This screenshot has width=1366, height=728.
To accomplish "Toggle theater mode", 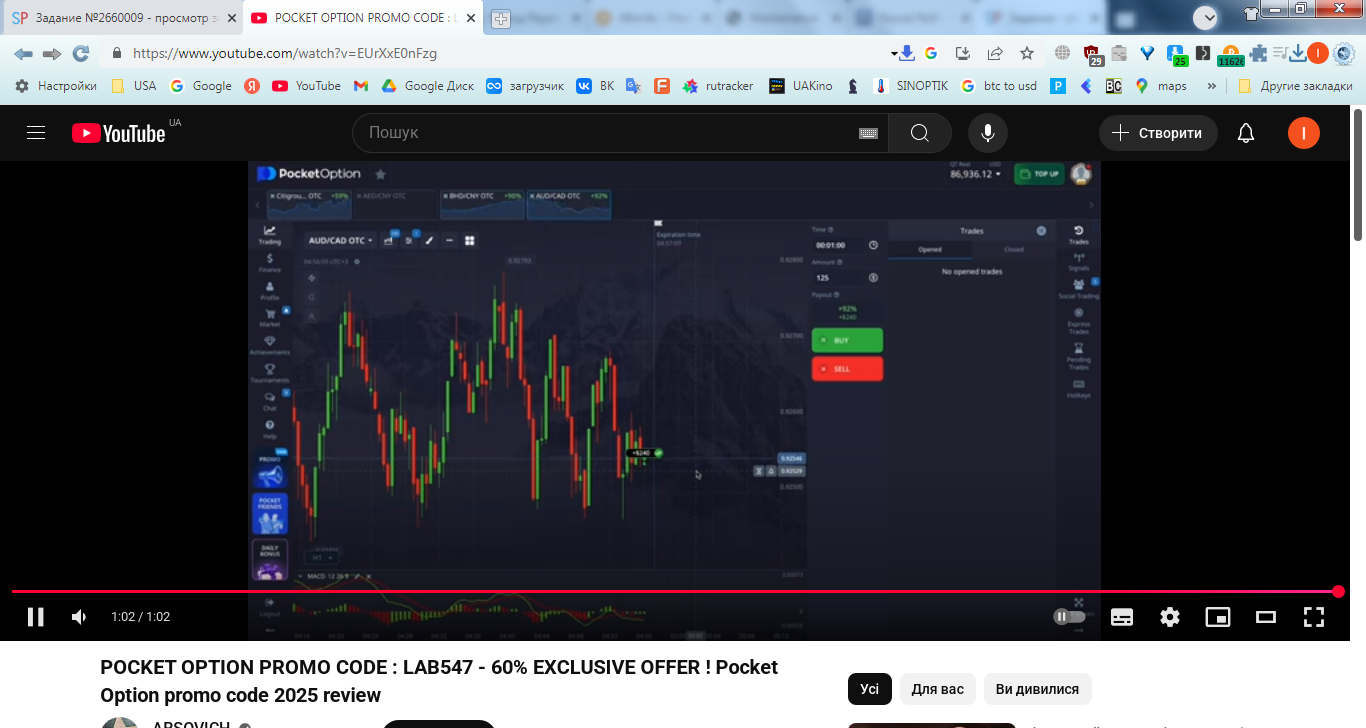I will point(1266,617).
